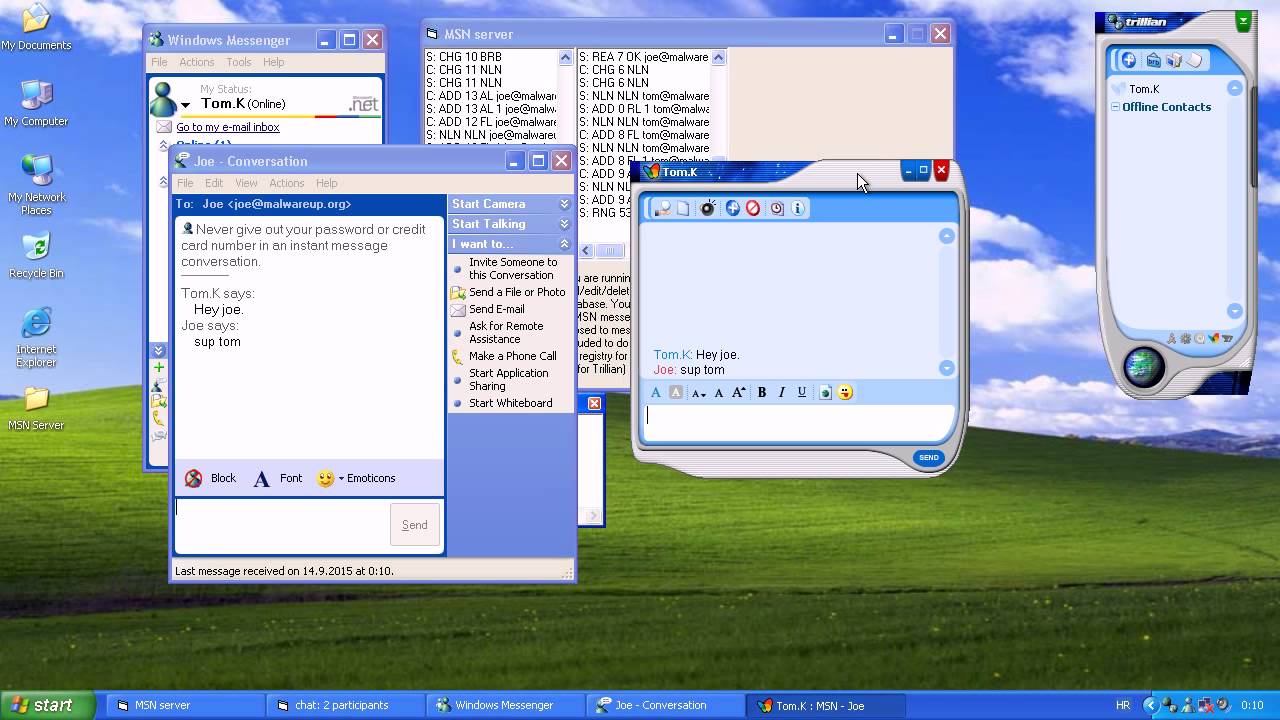Viewport: 1280px width, 720px height.
Task: Decrease the font size in Trillian chat
Action: click(698, 393)
